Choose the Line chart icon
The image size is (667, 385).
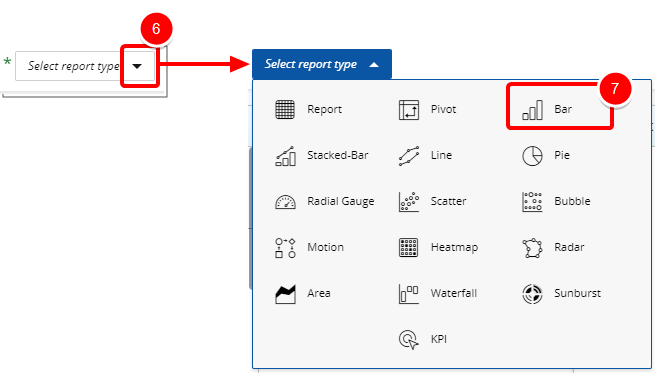pos(408,156)
